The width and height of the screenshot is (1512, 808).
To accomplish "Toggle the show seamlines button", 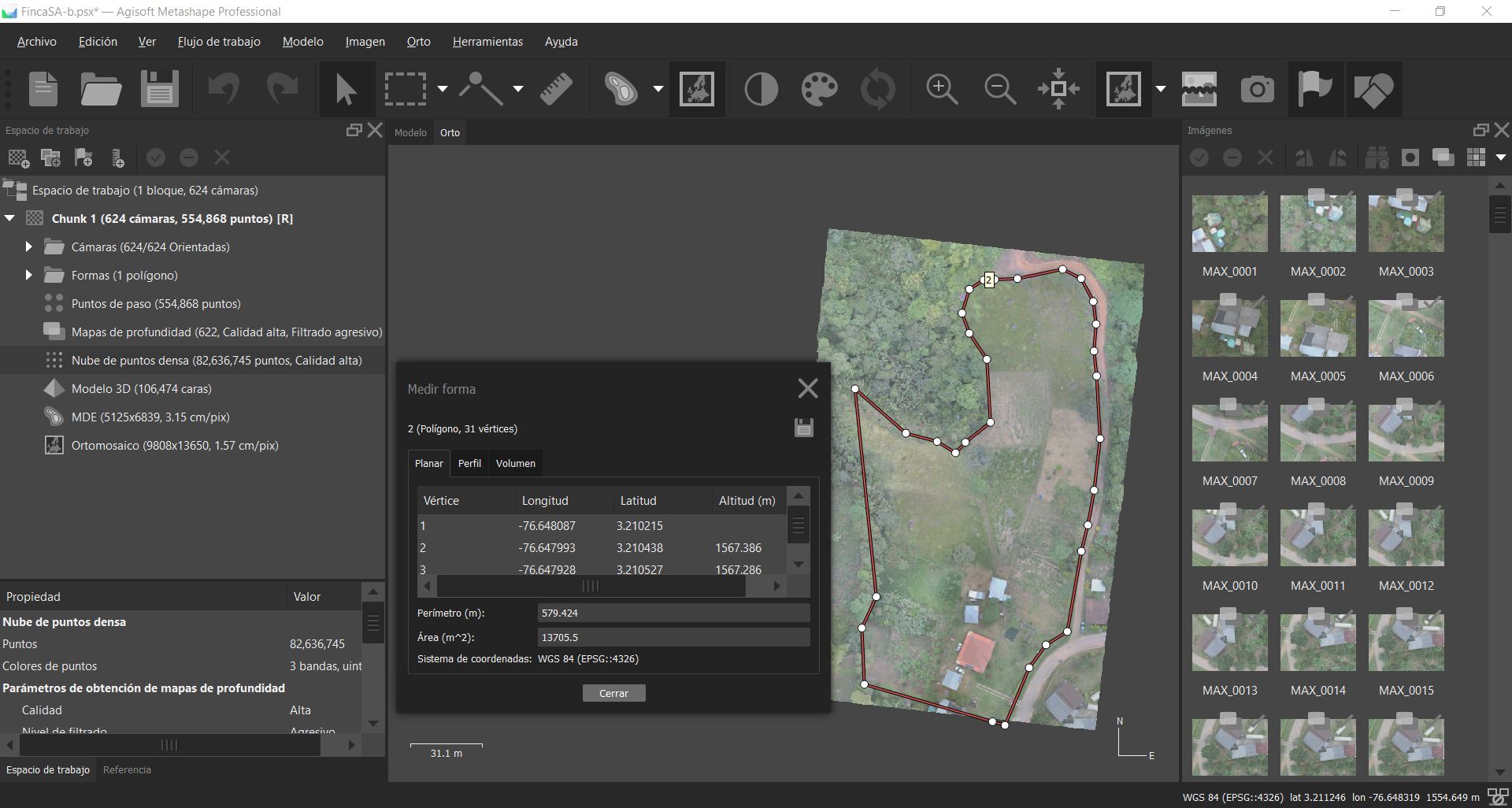I will [1199, 89].
